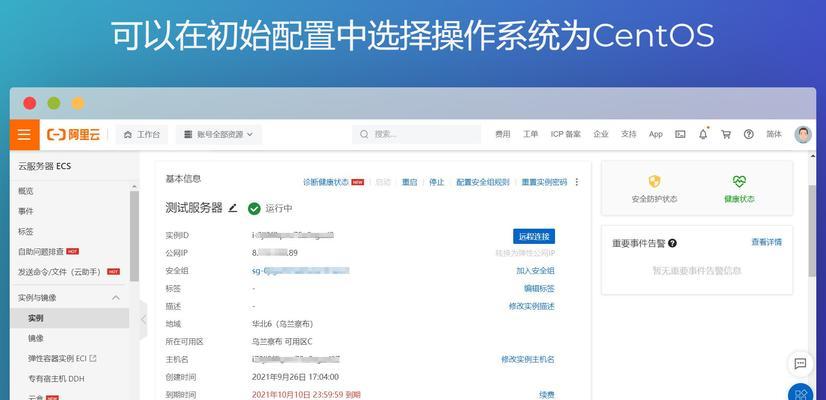Click the 停止 action
Viewport: 826px width, 400px height.
point(437,182)
